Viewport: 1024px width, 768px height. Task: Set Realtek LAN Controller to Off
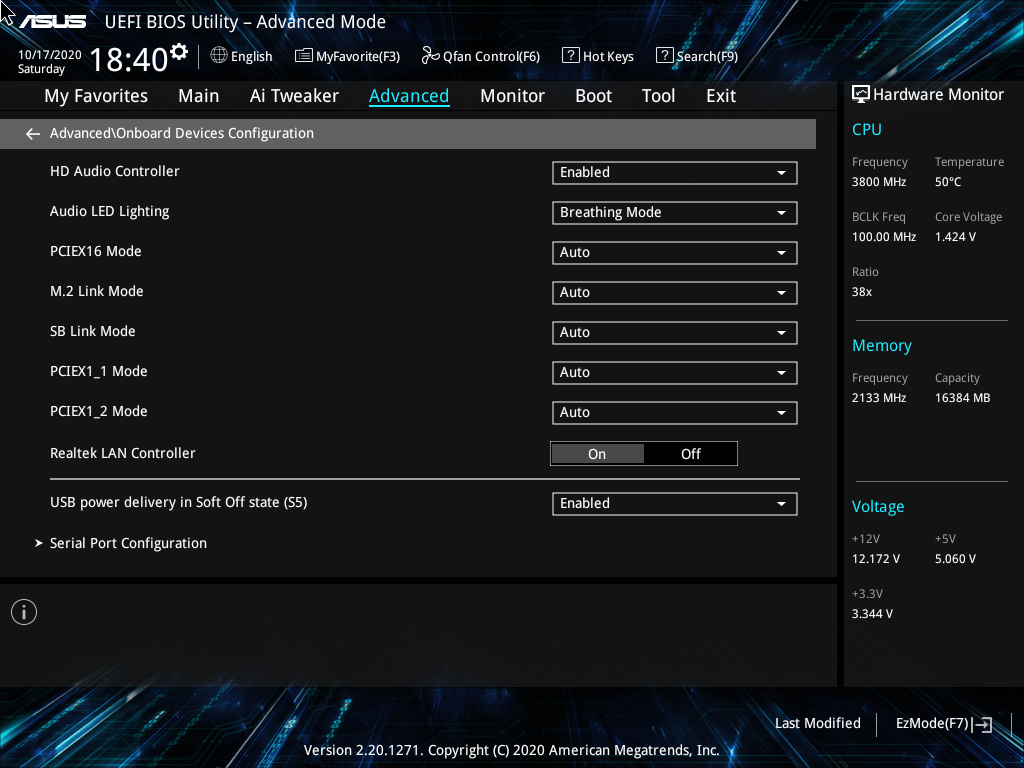pos(690,454)
